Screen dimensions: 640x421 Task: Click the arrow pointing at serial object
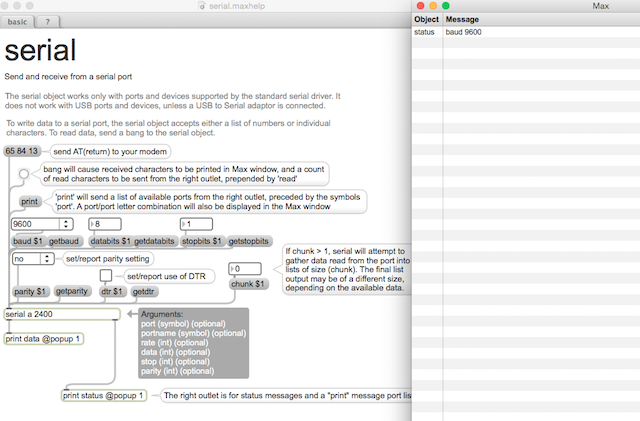tap(131, 314)
